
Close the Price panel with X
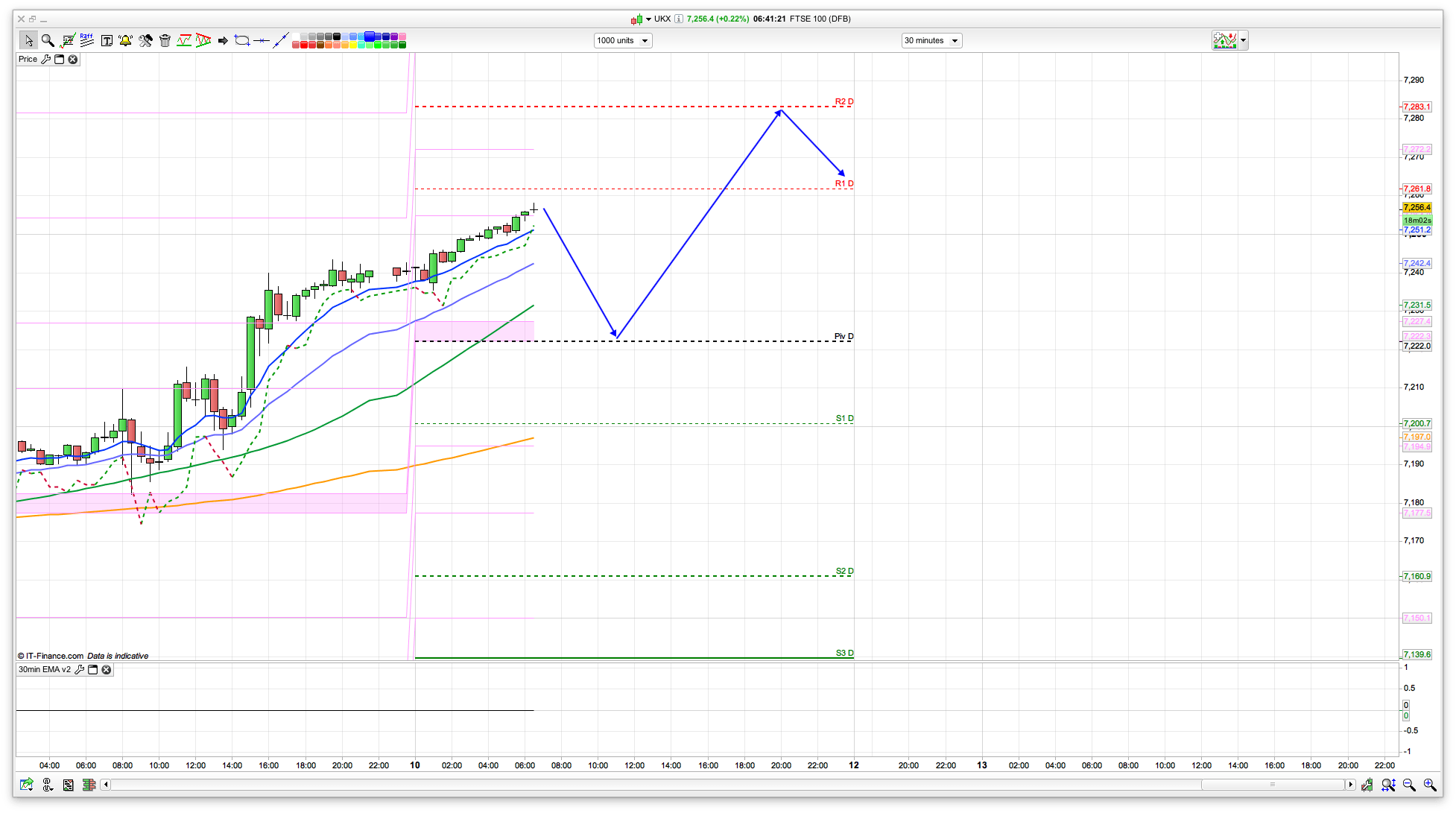[73, 60]
